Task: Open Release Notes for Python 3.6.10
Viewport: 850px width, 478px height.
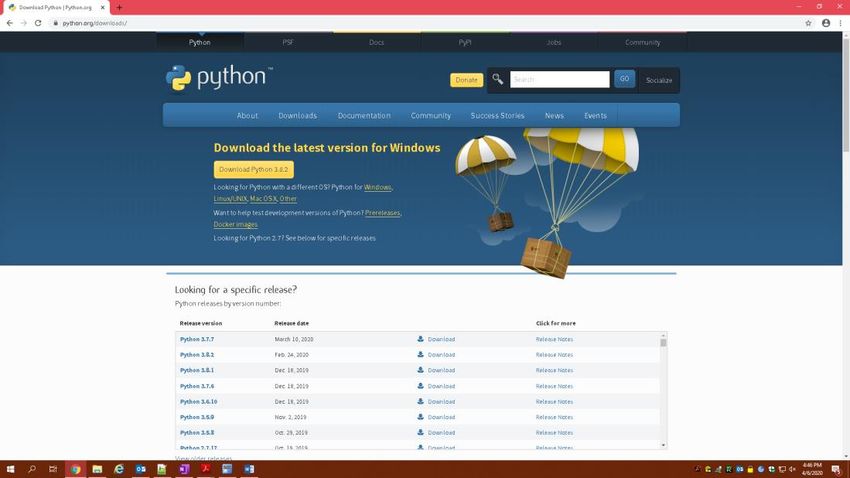Action: [x=554, y=402]
